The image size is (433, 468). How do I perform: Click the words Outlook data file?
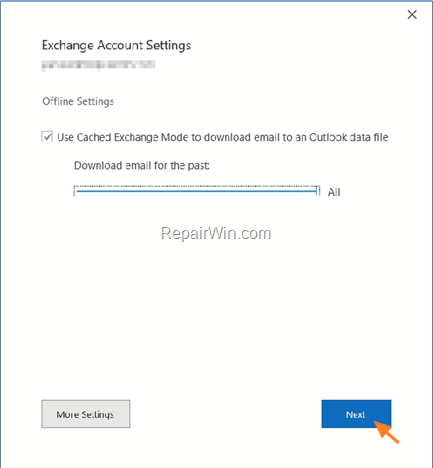pyautogui.click(x=348, y=137)
